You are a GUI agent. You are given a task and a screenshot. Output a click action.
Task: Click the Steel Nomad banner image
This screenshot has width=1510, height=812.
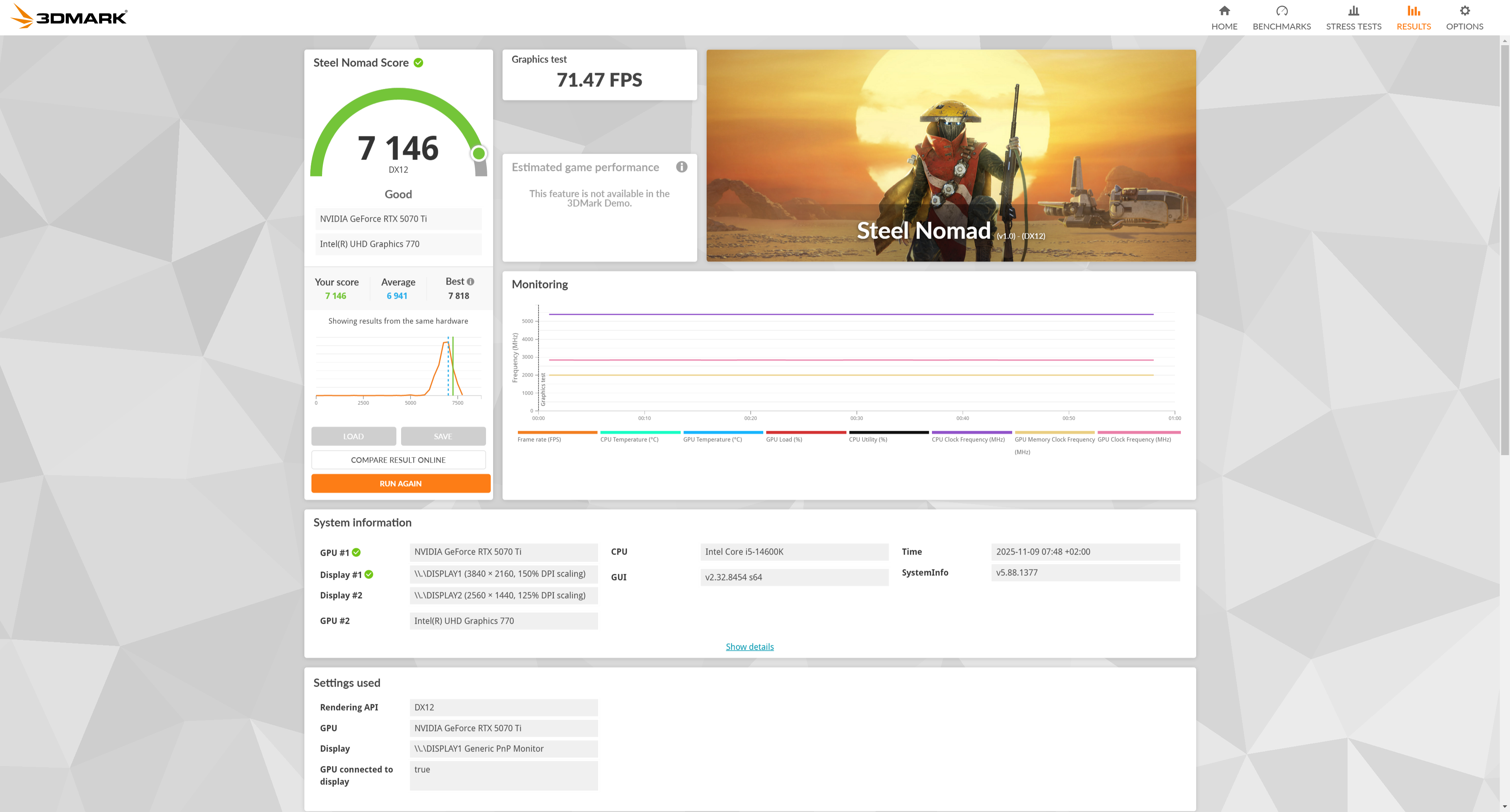click(950, 155)
